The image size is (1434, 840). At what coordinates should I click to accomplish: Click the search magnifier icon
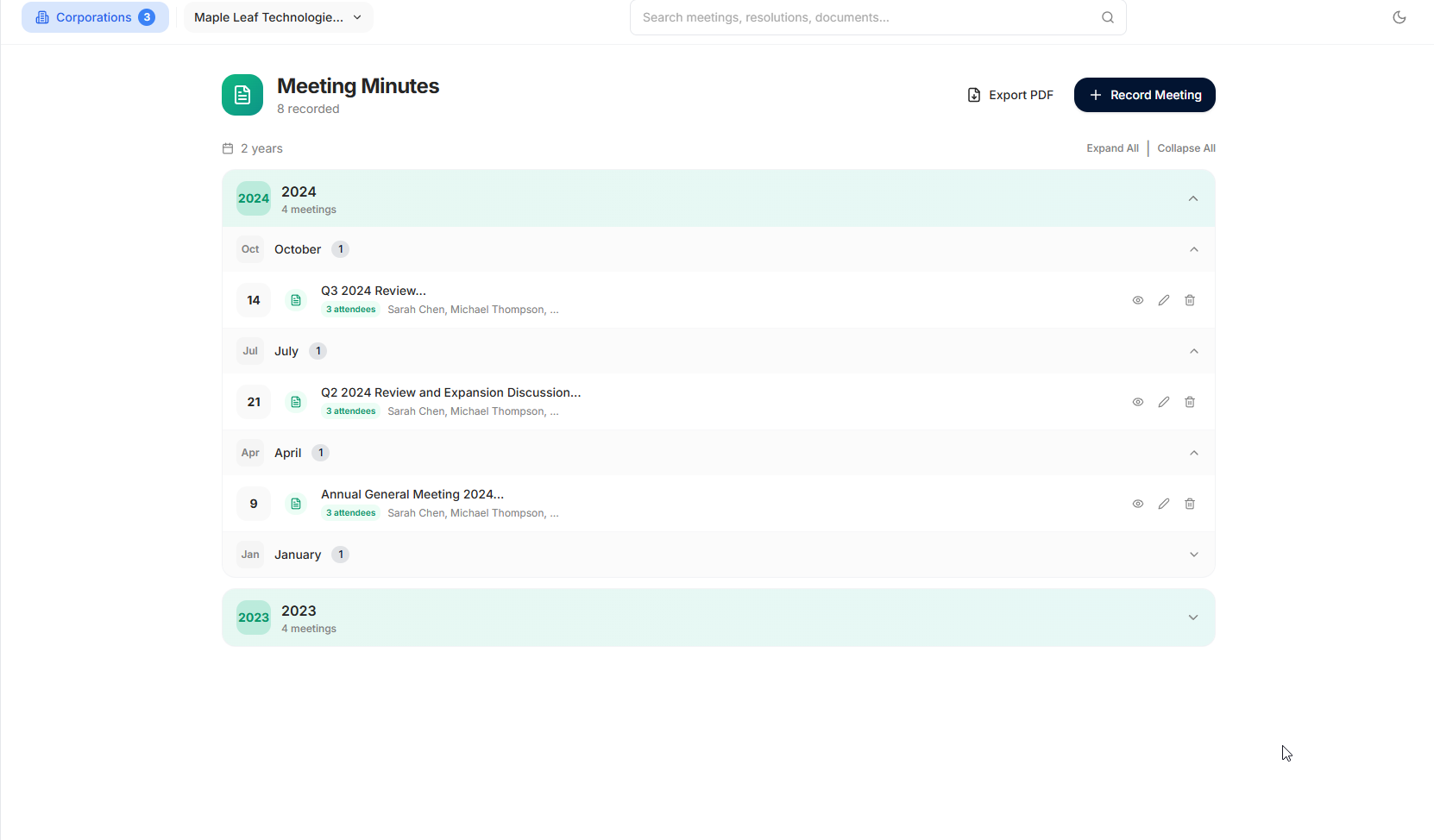[x=1108, y=17]
